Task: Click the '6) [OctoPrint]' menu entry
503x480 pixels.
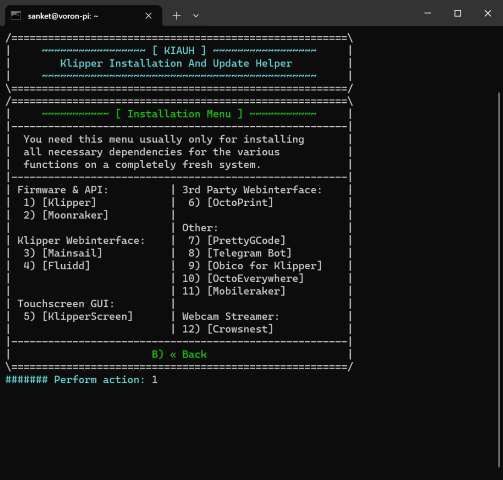Action: pos(230,202)
